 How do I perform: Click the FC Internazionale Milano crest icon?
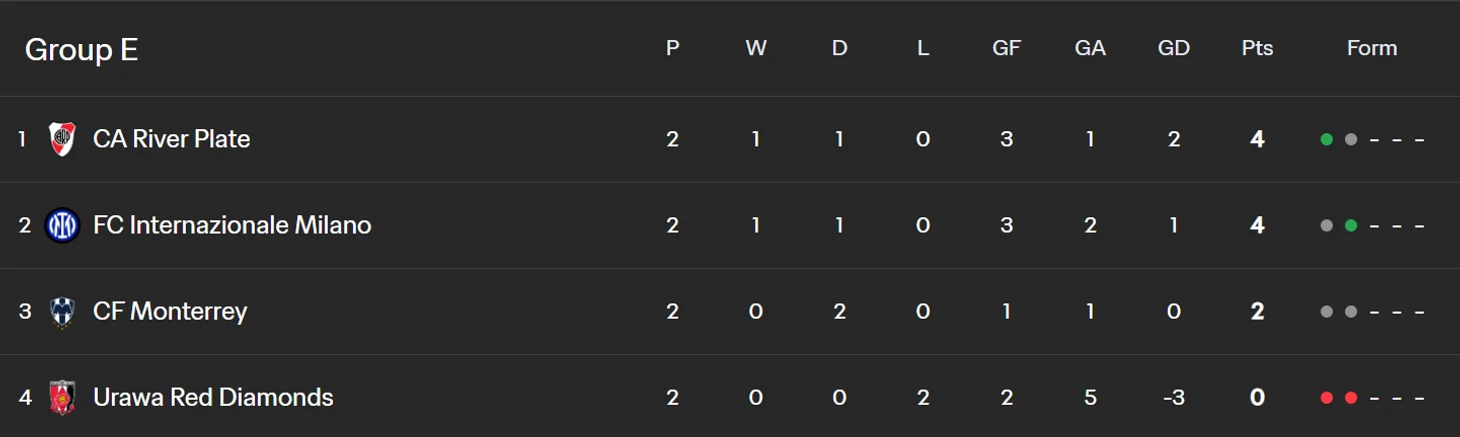coord(62,225)
